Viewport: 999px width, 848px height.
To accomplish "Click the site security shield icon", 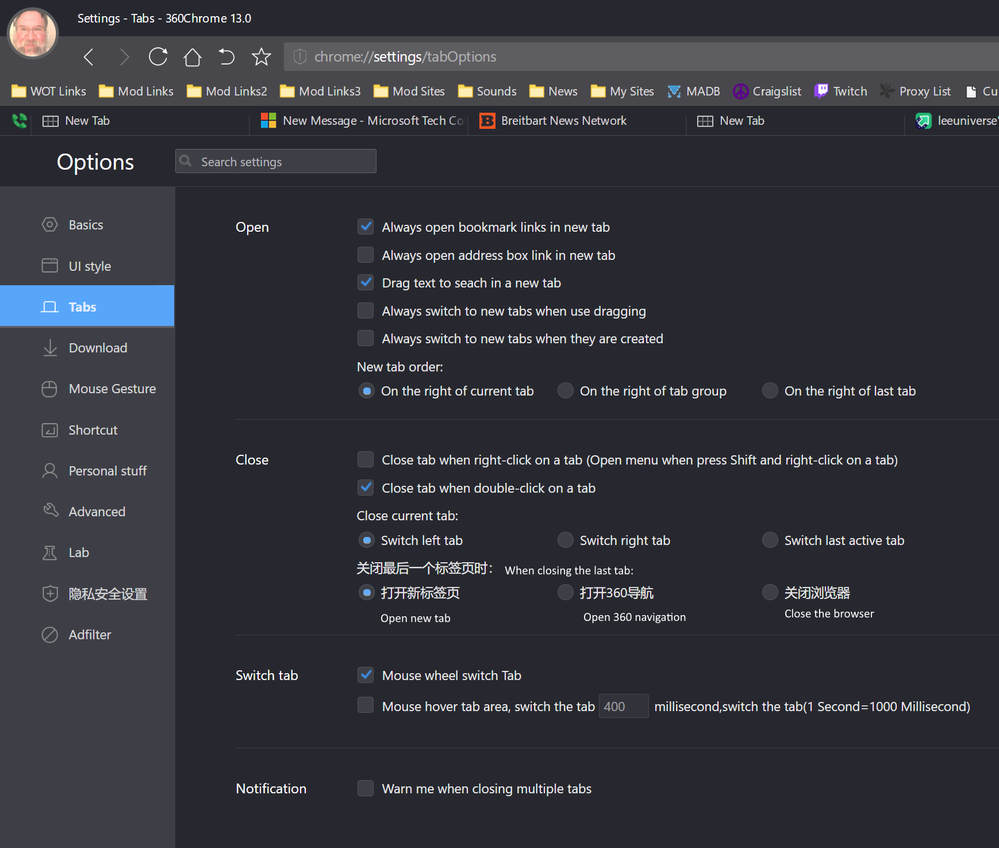I will coord(299,57).
